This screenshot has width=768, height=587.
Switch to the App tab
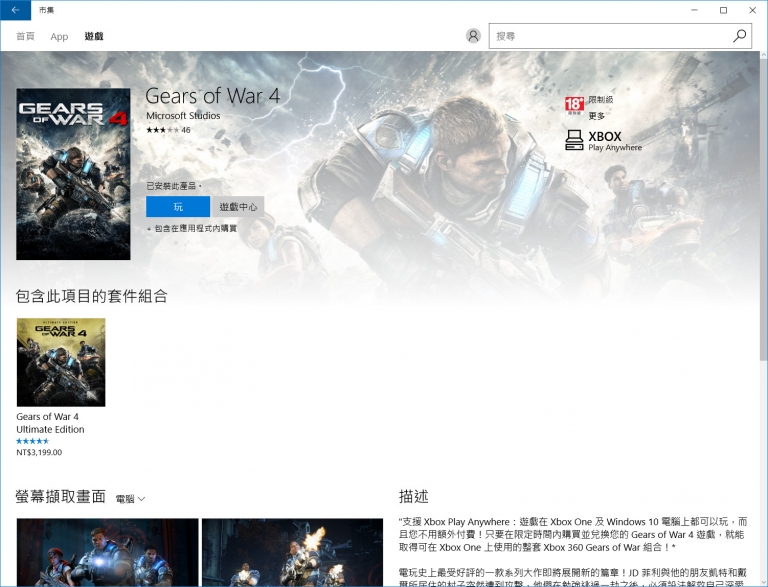point(59,37)
